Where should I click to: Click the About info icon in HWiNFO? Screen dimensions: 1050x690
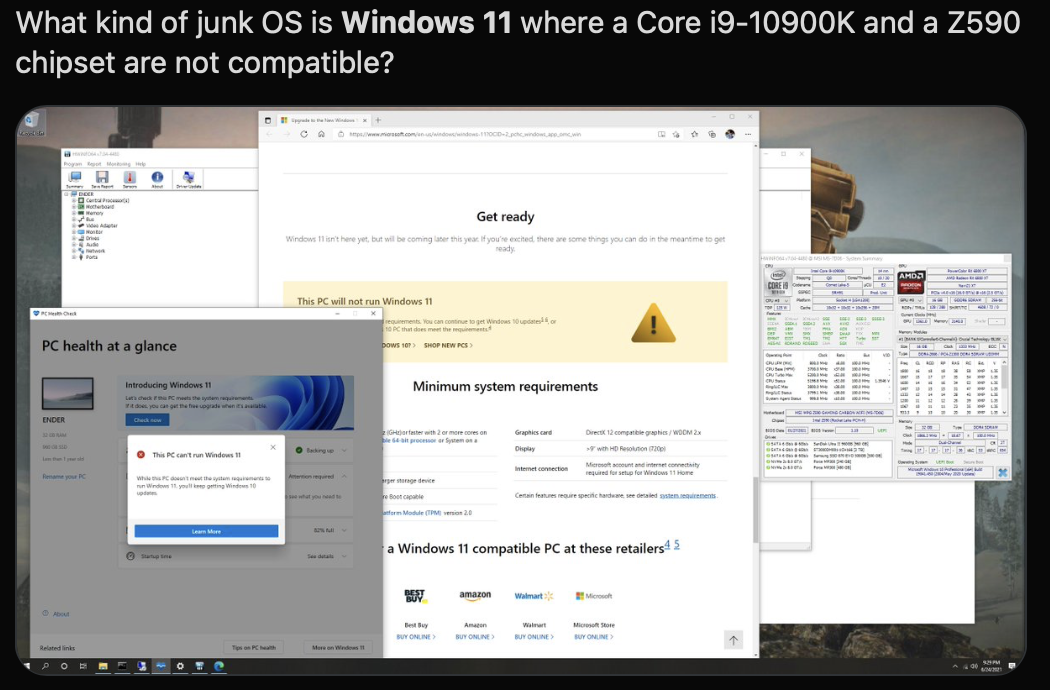[x=157, y=178]
